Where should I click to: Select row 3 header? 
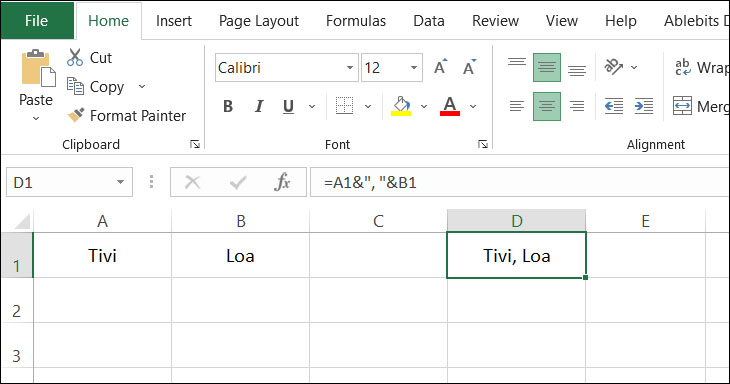tap(17, 345)
